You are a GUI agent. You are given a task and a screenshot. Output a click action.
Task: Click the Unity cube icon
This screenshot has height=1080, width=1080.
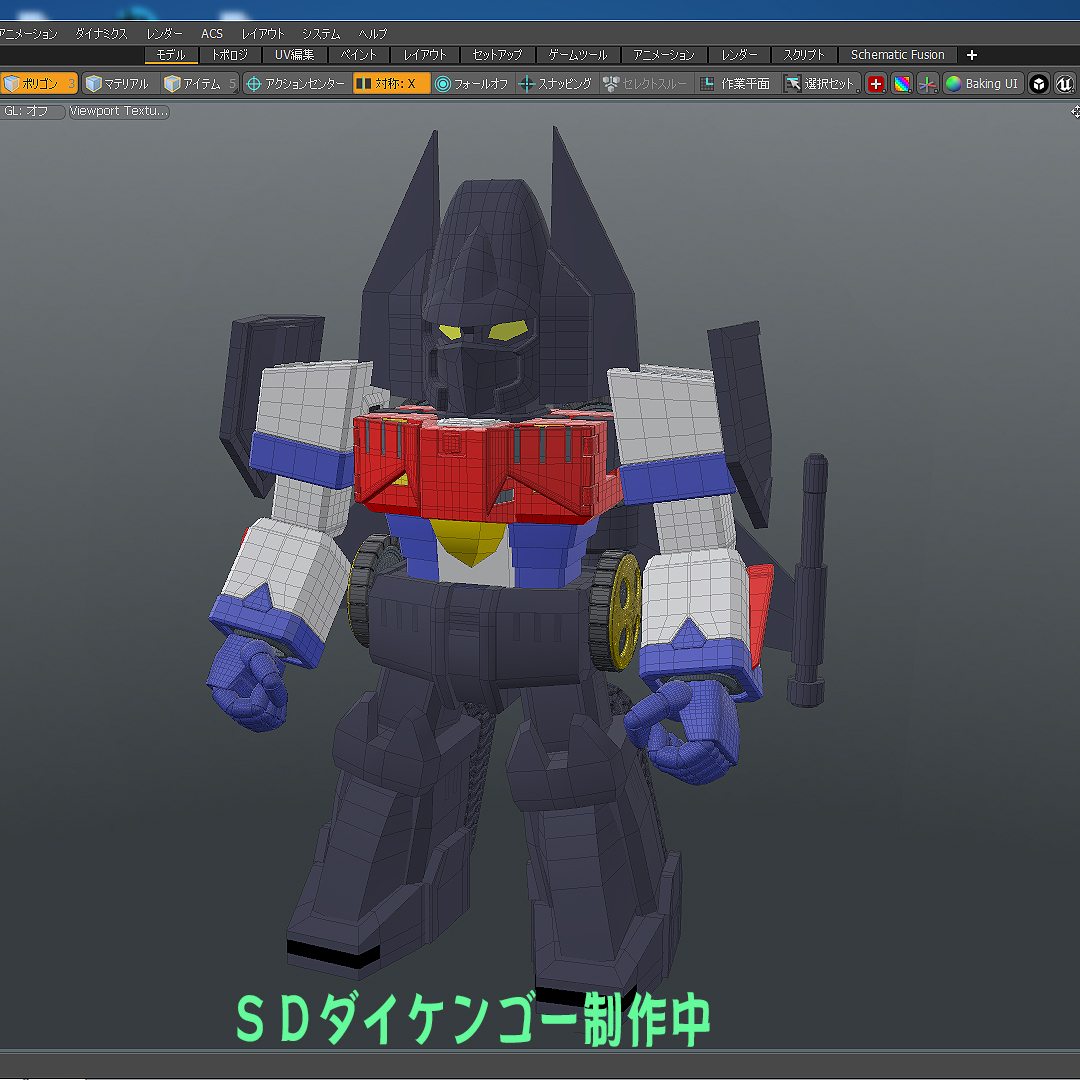click(1039, 84)
